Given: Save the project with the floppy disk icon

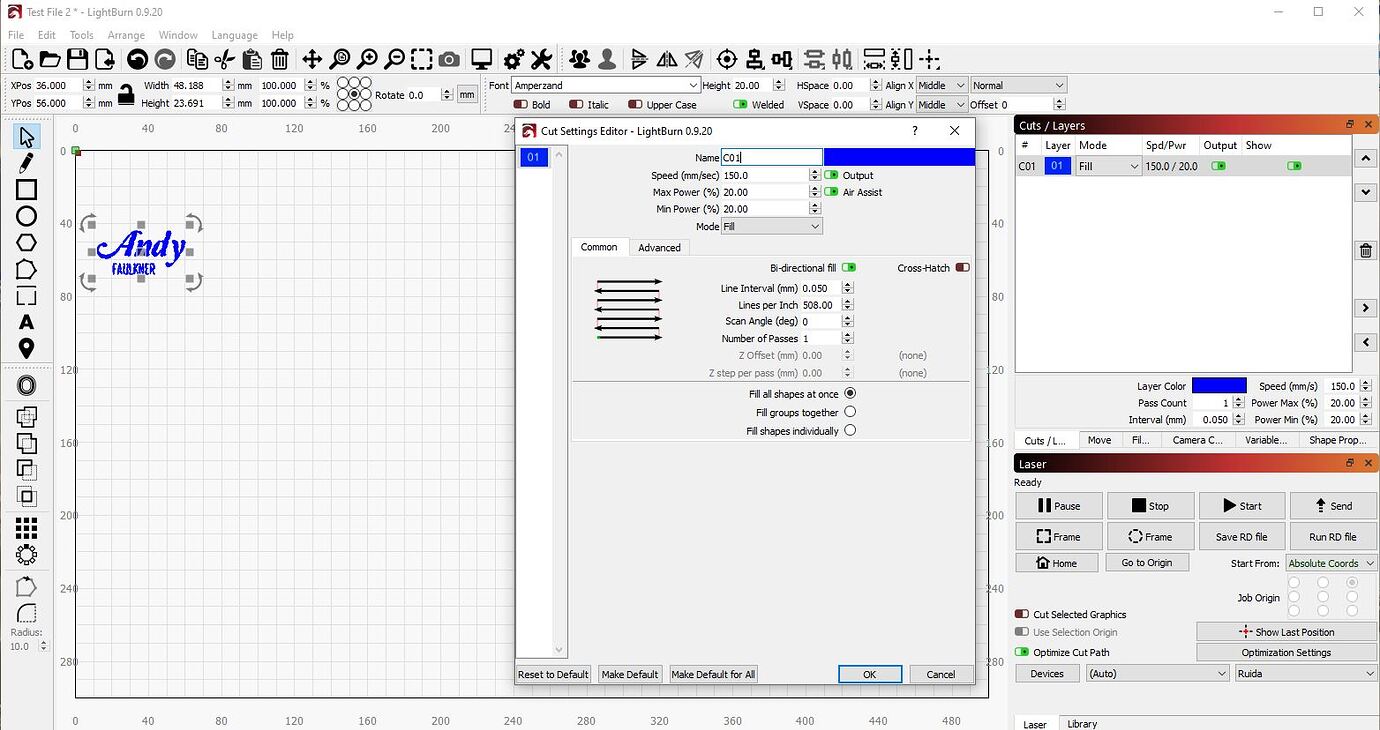Looking at the screenshot, I should (x=77, y=59).
